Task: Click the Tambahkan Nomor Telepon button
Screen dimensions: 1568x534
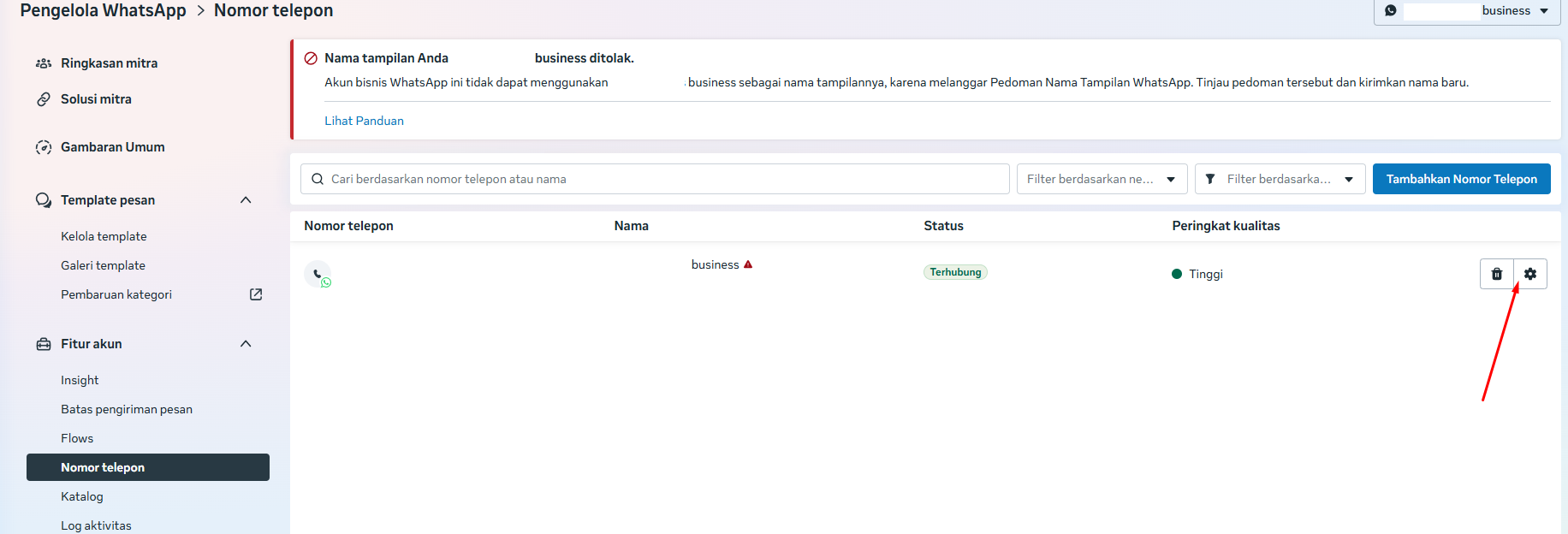Action: click(x=1461, y=179)
